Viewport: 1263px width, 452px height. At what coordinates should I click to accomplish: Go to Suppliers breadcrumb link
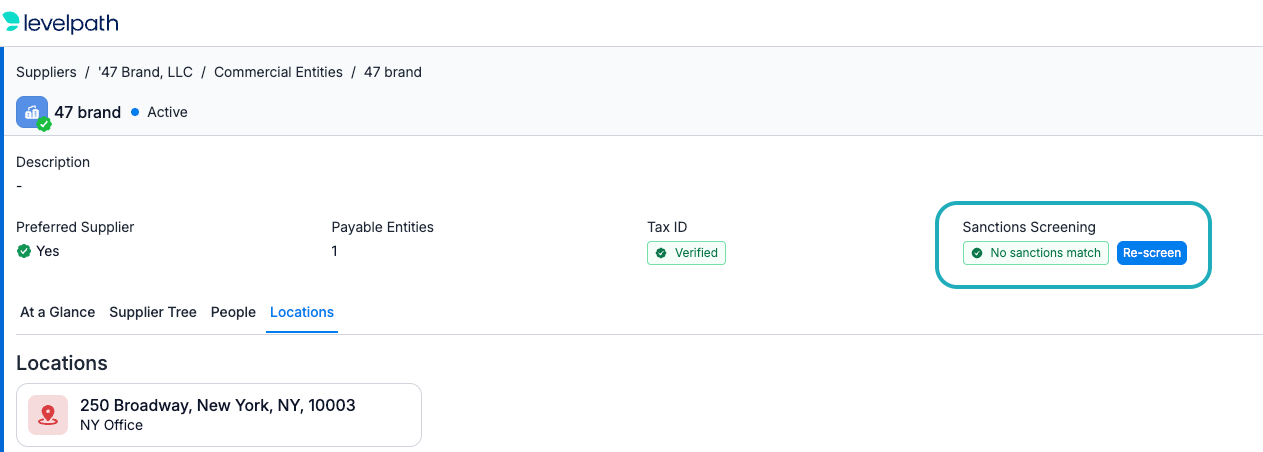[46, 72]
